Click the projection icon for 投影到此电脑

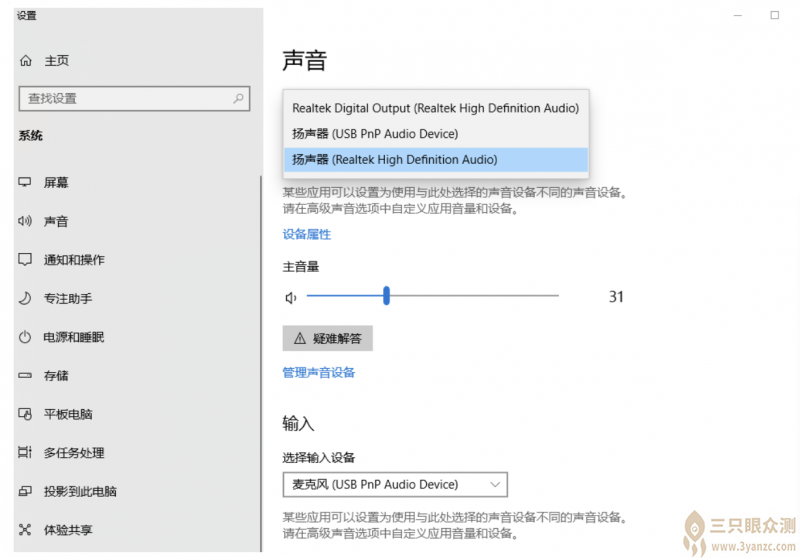pos(25,491)
